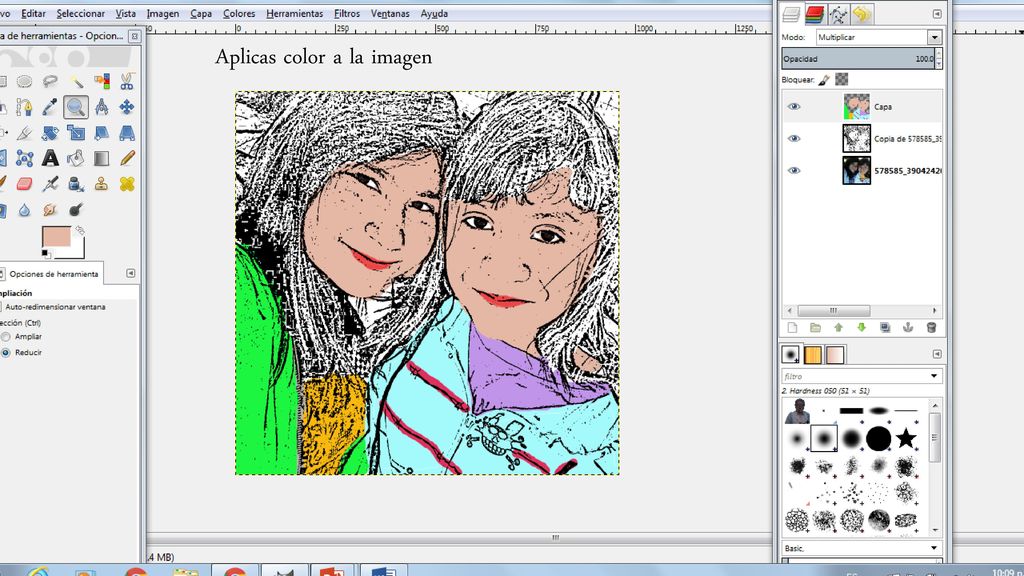Viewport: 1024px width, 576px height.
Task: Switch to the Paths dock tab
Action: tap(839, 14)
